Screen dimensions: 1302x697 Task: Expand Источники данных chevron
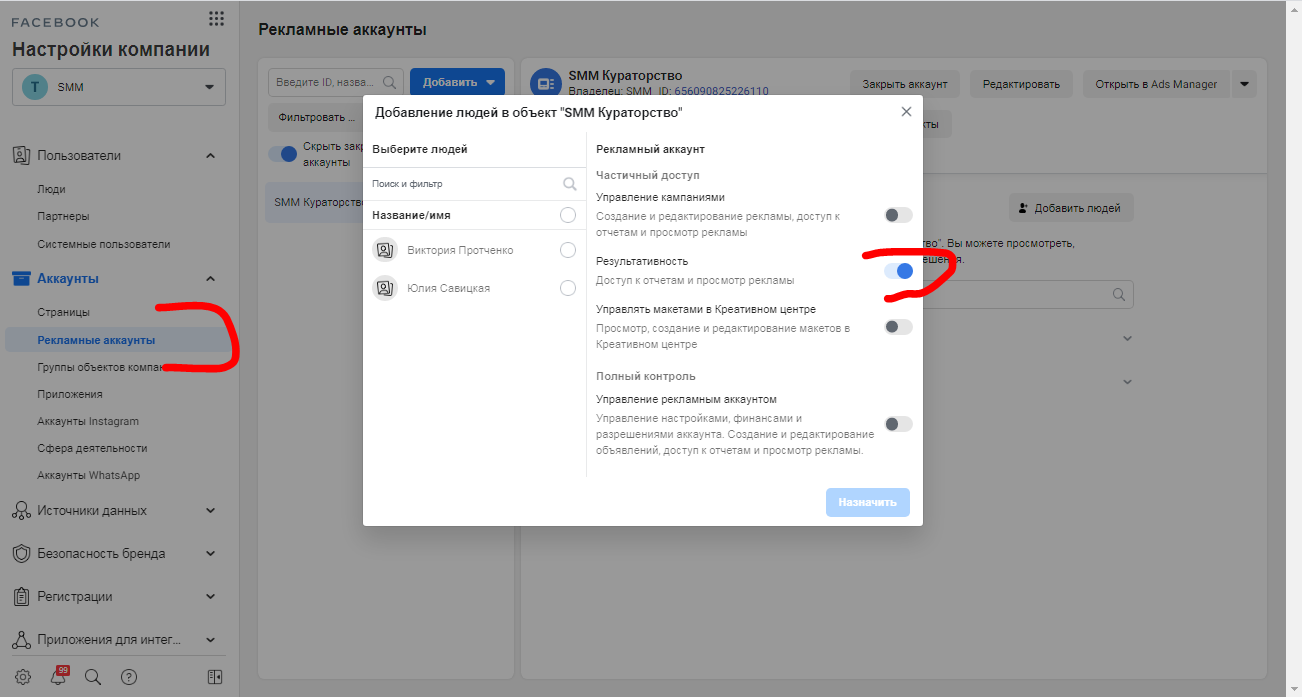tap(210, 511)
